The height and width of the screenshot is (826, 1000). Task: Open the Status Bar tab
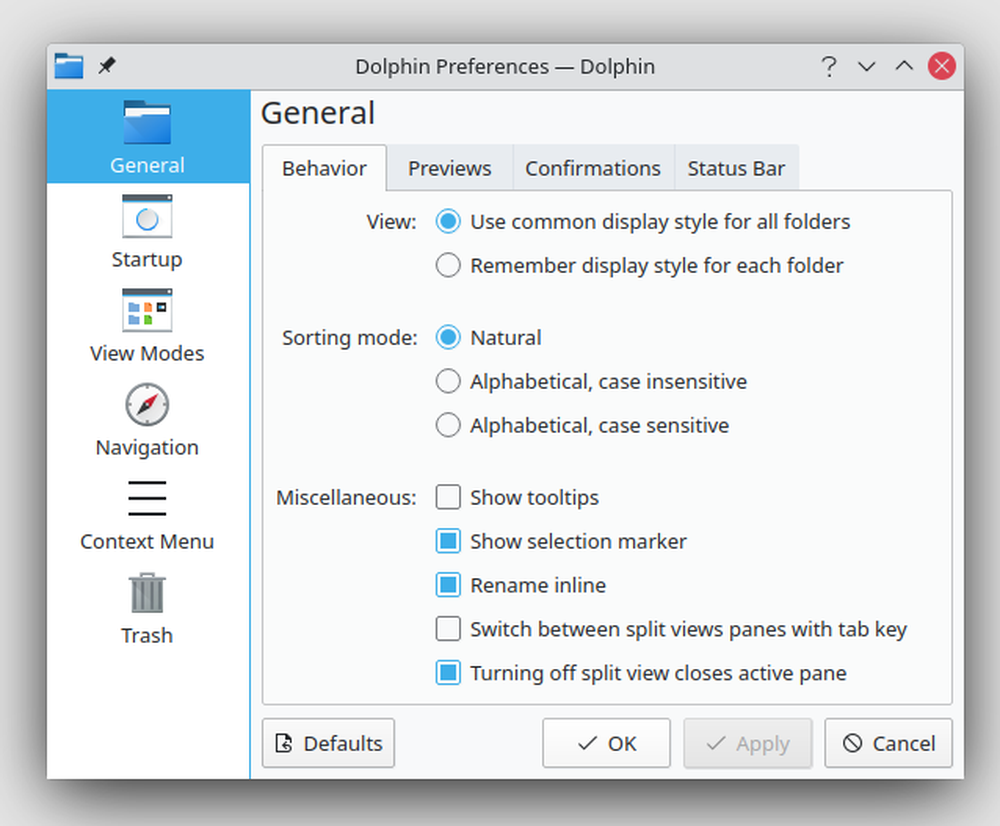pyautogui.click(x=736, y=168)
